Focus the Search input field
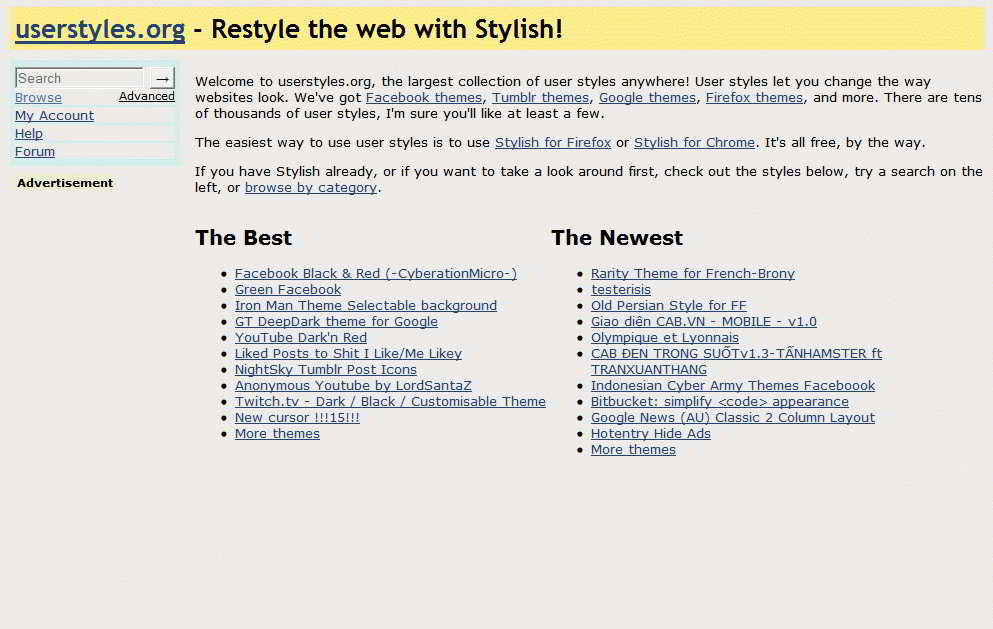993x629 pixels. point(79,78)
